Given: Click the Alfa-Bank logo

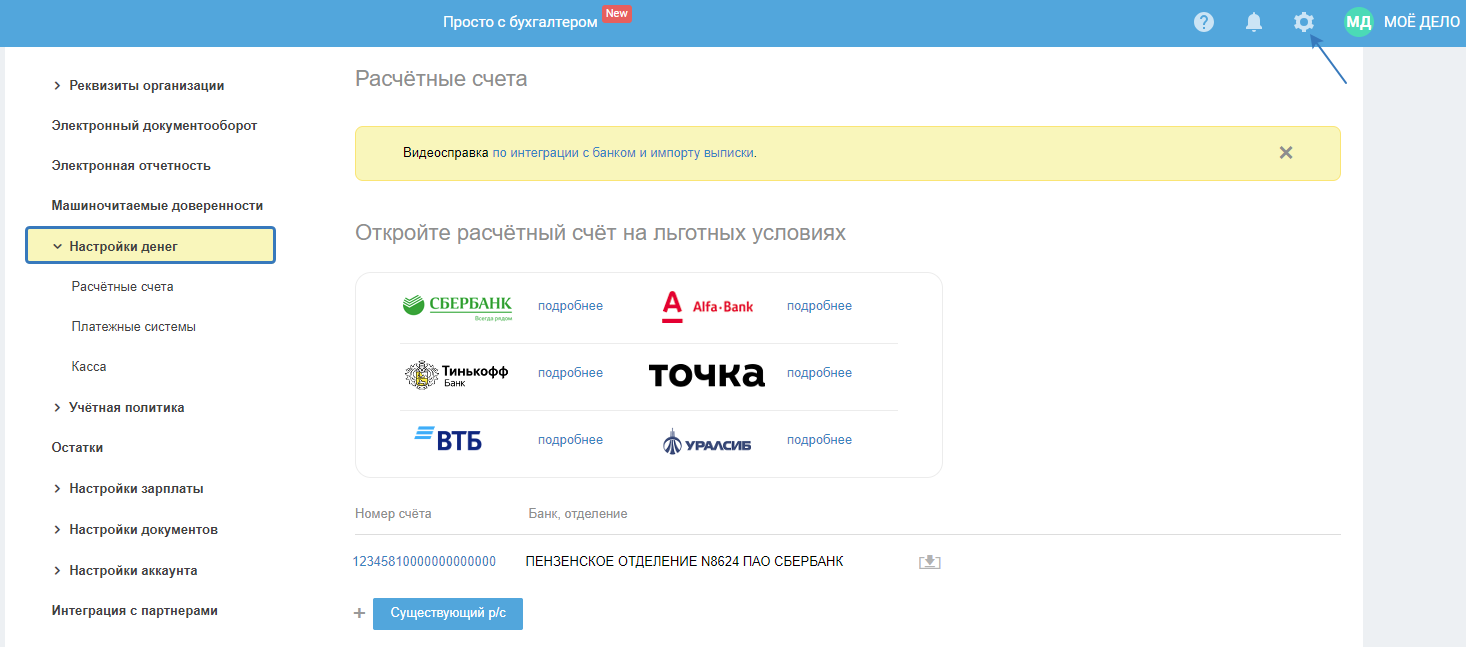Looking at the screenshot, I should (x=707, y=306).
